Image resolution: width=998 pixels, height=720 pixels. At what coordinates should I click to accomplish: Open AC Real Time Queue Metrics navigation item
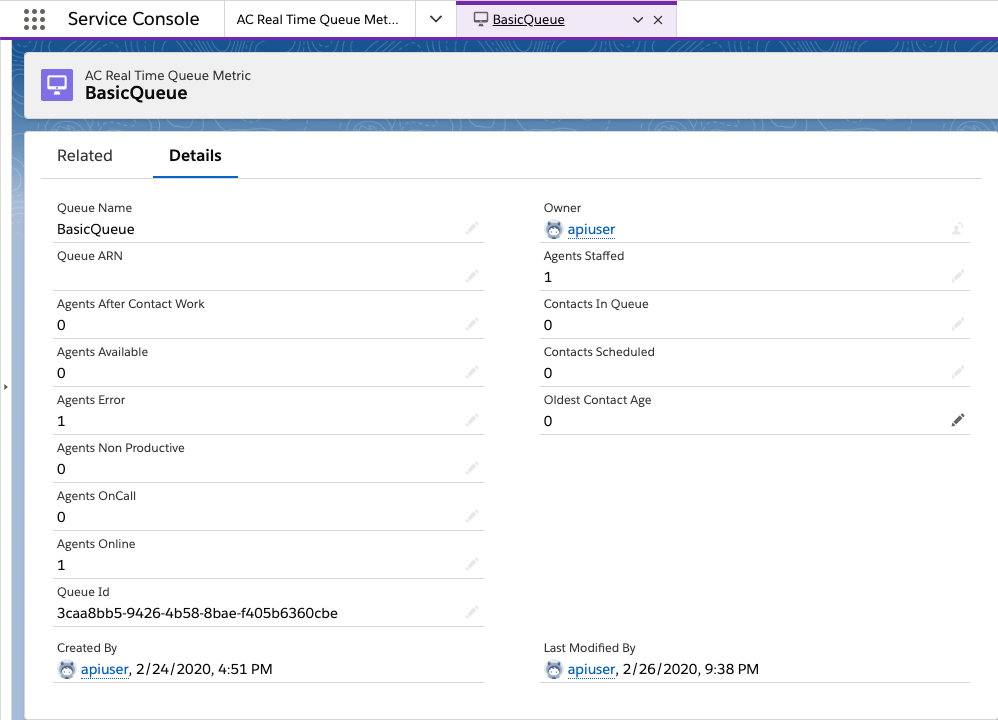coord(318,20)
